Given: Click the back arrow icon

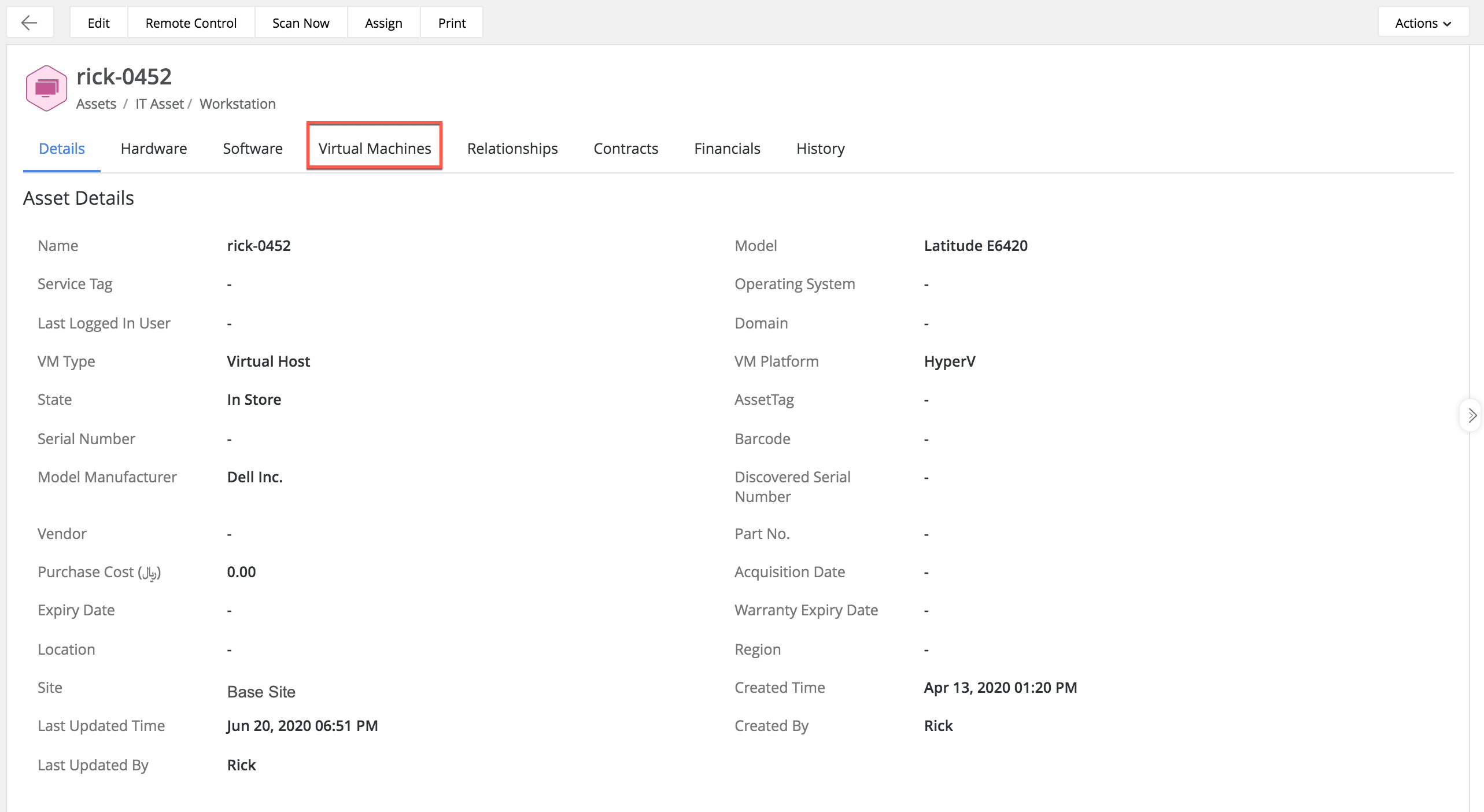Looking at the screenshot, I should [29, 23].
